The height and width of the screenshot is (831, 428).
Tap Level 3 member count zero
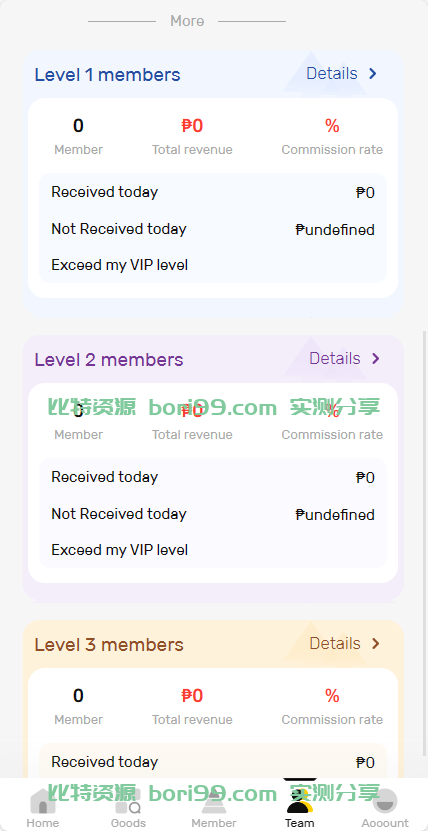coord(78,695)
